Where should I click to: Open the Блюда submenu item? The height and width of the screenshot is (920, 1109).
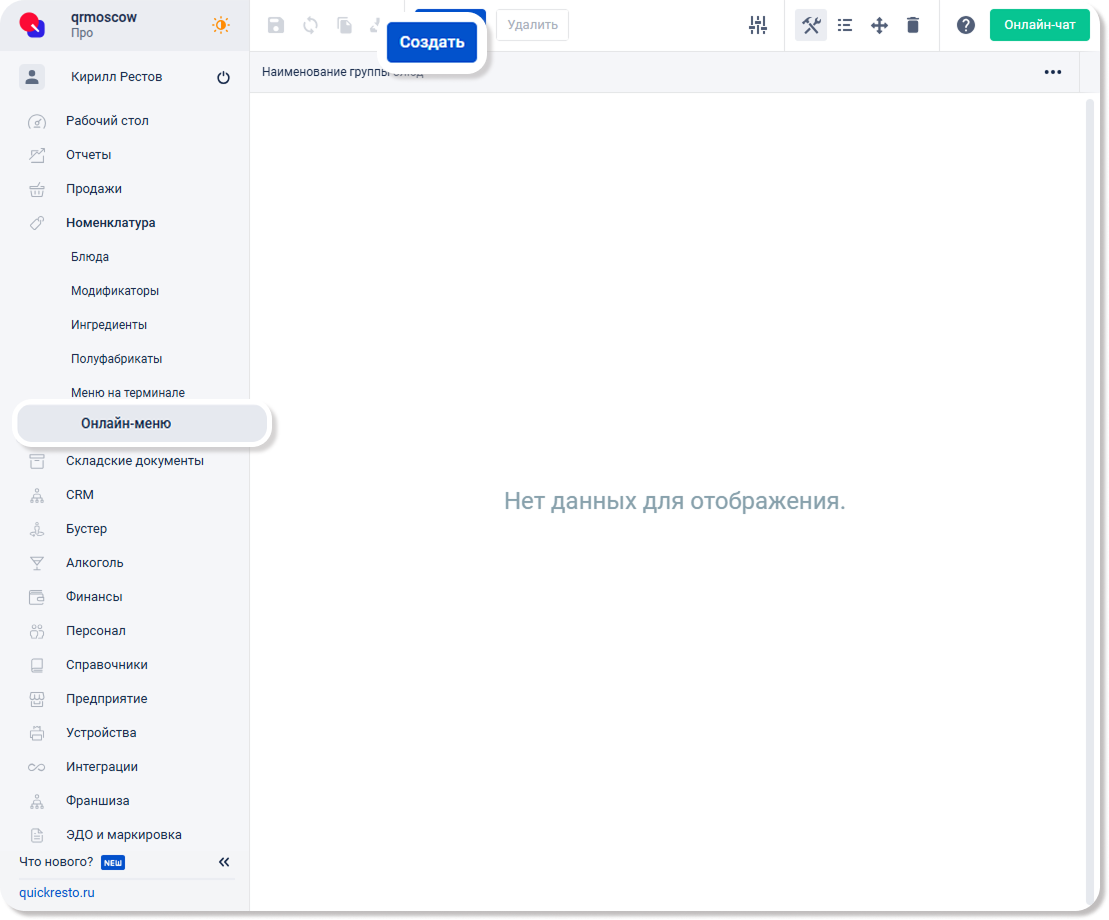[90, 257]
